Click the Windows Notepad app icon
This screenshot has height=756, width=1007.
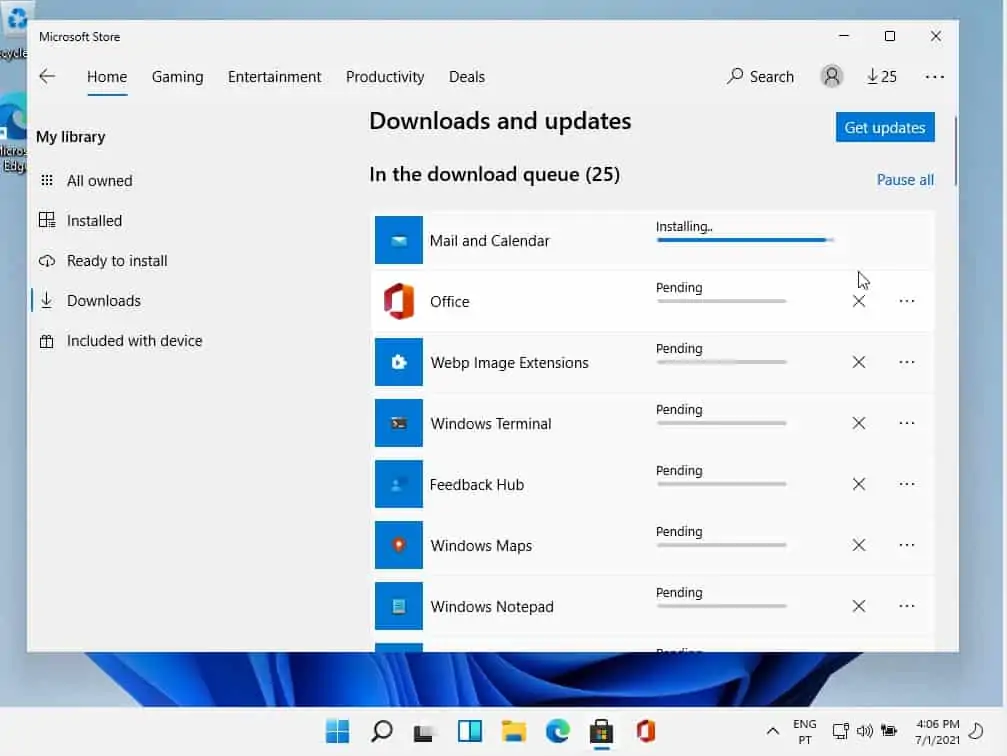pyautogui.click(x=399, y=606)
